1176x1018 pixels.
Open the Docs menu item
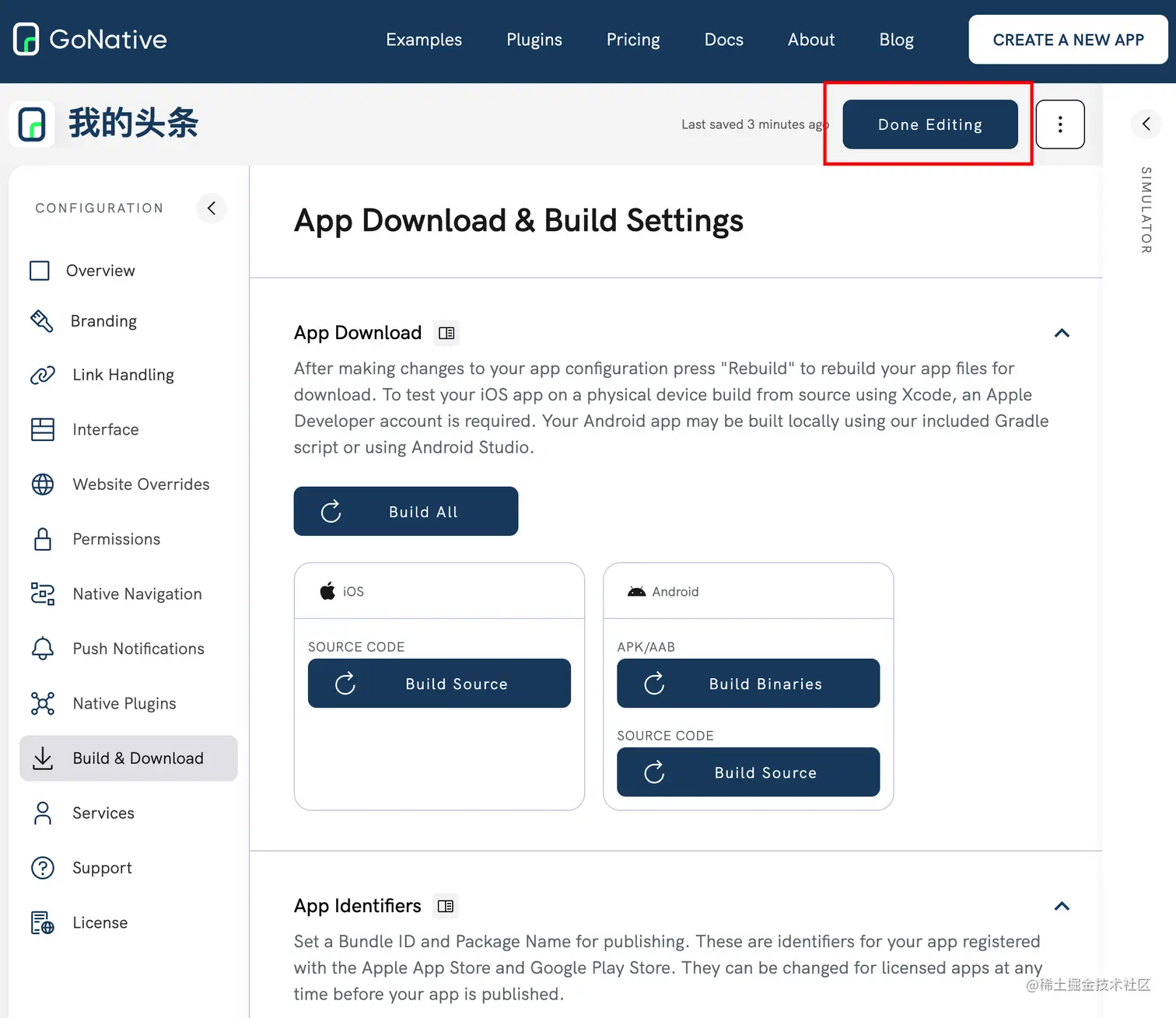(724, 40)
